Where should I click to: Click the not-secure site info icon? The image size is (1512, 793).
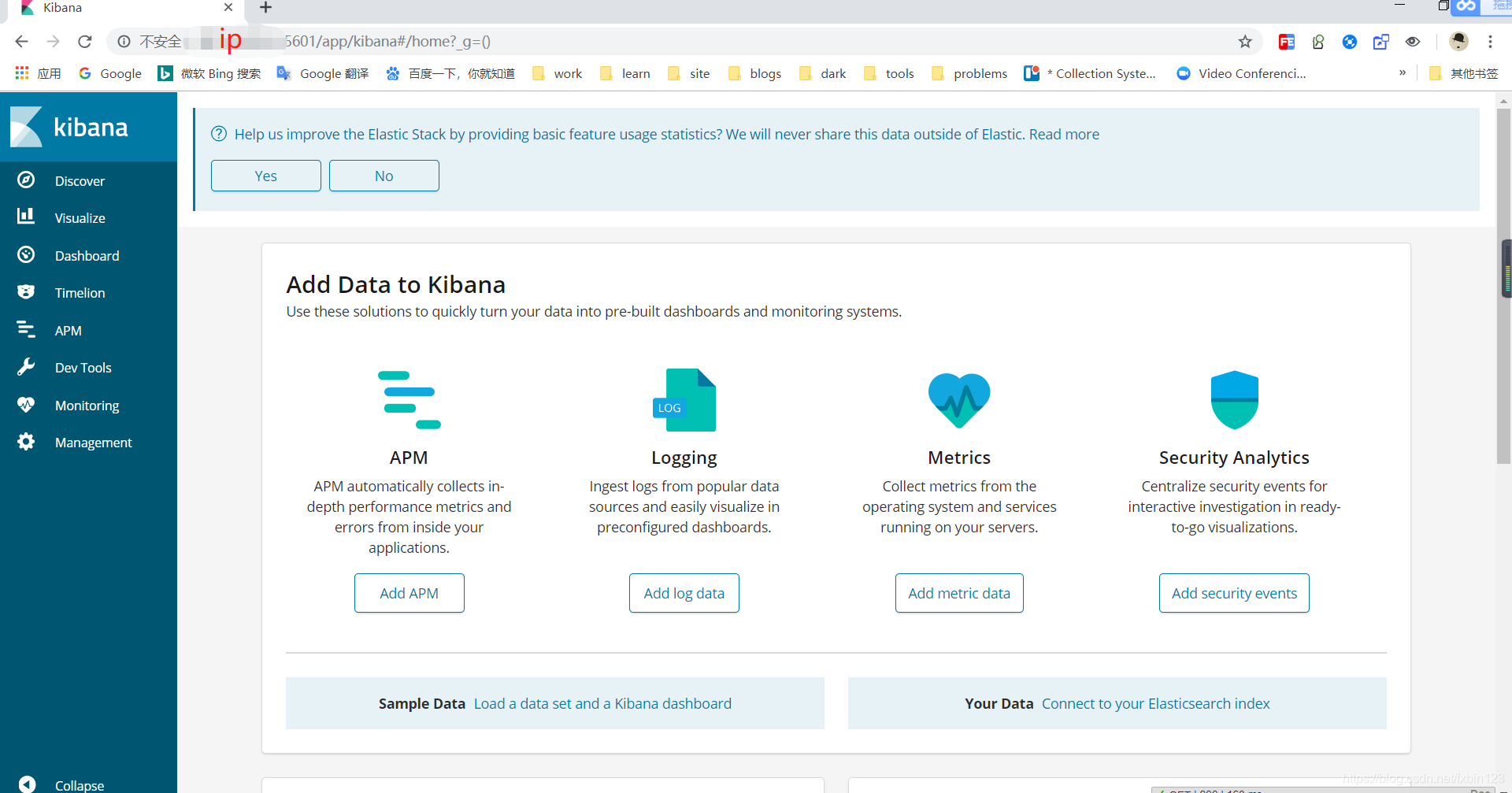pos(124,42)
